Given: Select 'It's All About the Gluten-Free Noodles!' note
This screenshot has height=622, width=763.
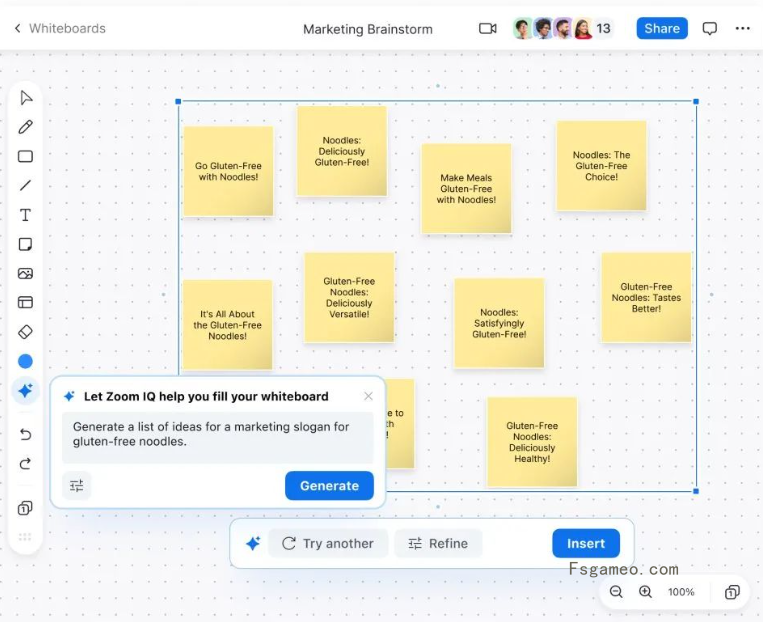Looking at the screenshot, I should 227,325.
